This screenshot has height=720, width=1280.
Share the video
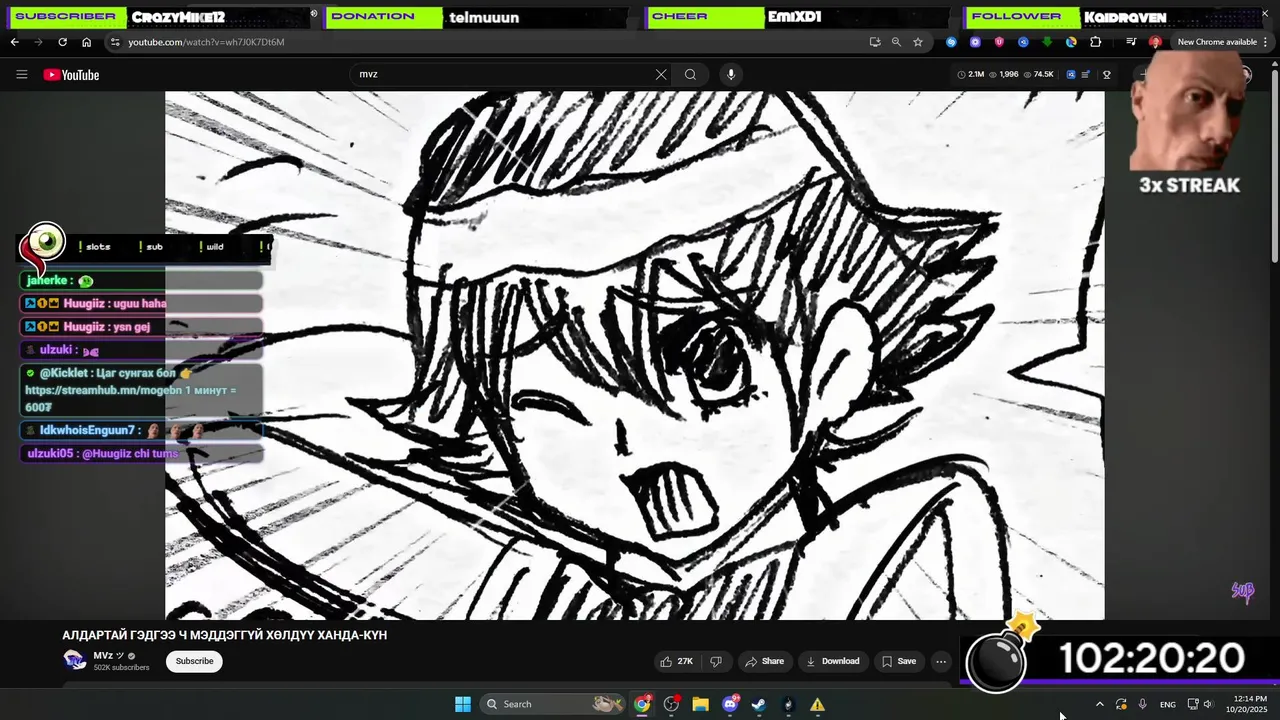[x=764, y=661]
